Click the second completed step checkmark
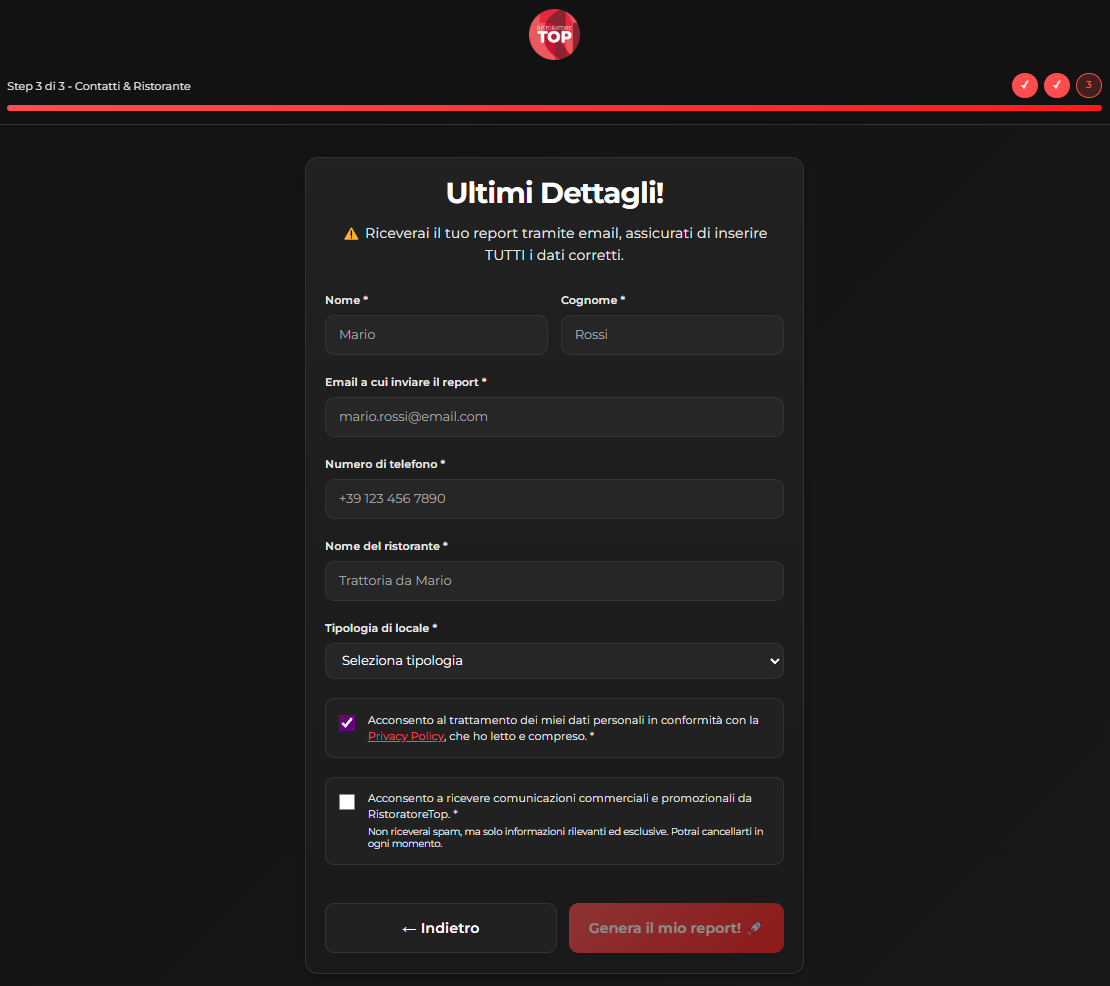The image size is (1110, 986). click(1056, 85)
